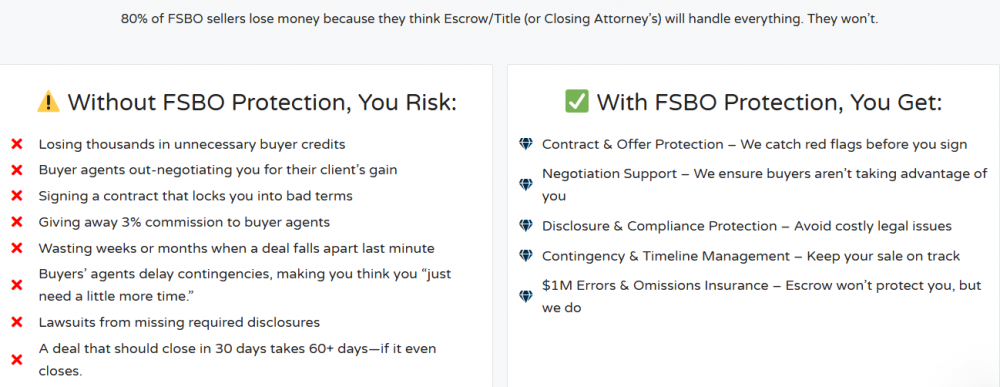Click red X next to 'Giving away 3% commission'
This screenshot has width=1000, height=387.
click(17, 223)
